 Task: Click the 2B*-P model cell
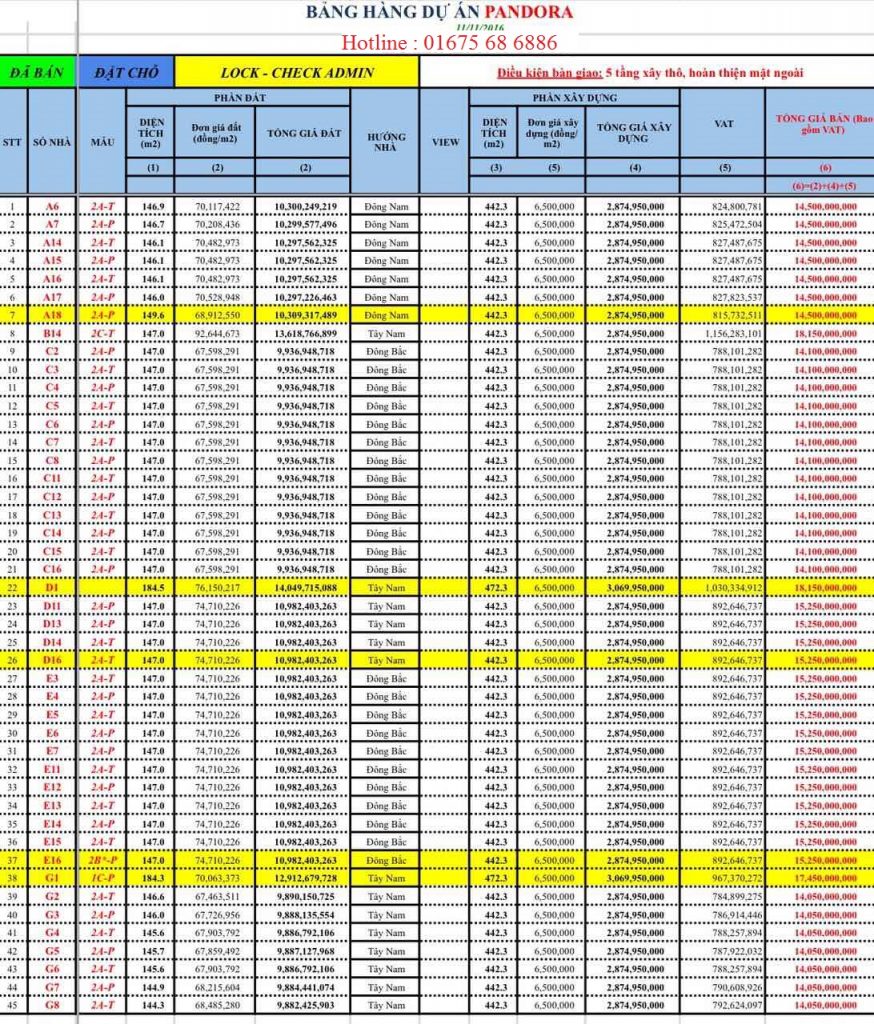click(103, 860)
